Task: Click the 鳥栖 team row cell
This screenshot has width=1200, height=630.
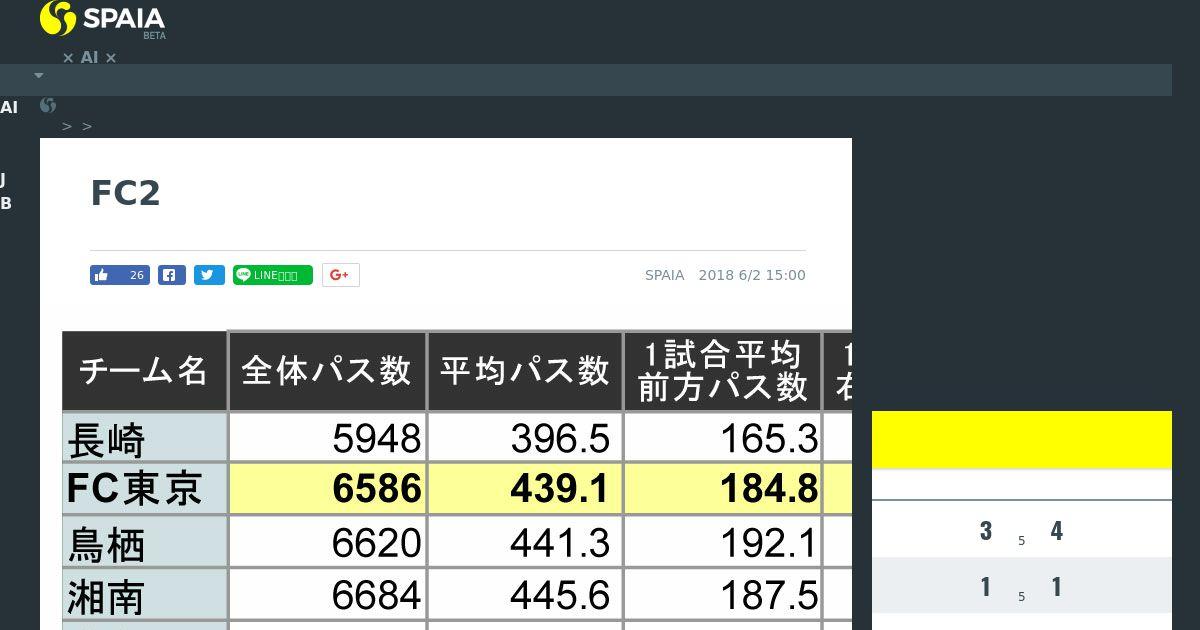Action: [144, 542]
